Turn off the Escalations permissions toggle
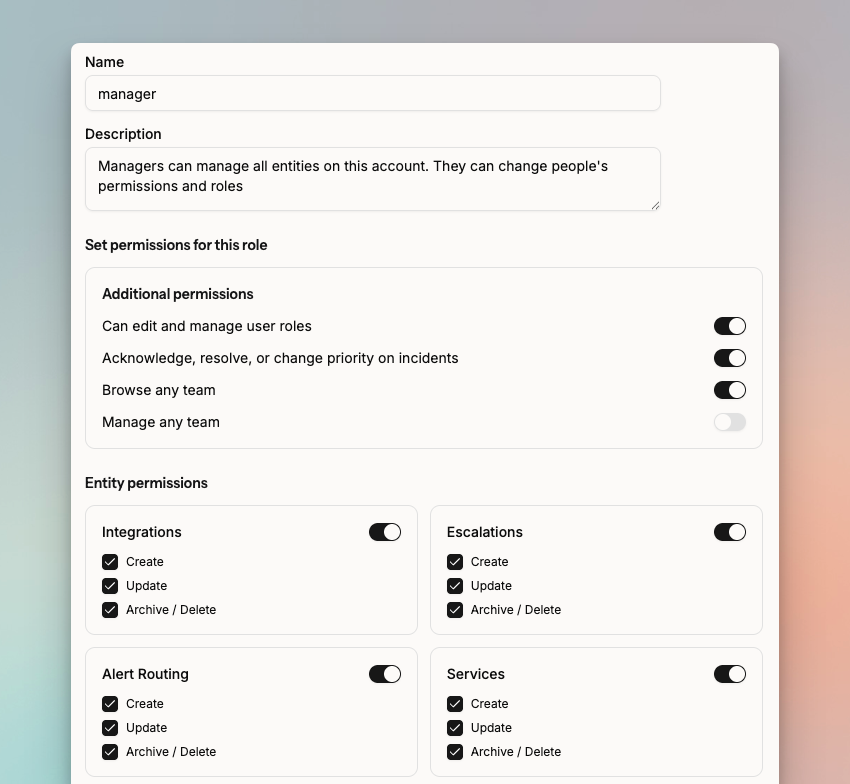This screenshot has height=784, width=850. [730, 532]
